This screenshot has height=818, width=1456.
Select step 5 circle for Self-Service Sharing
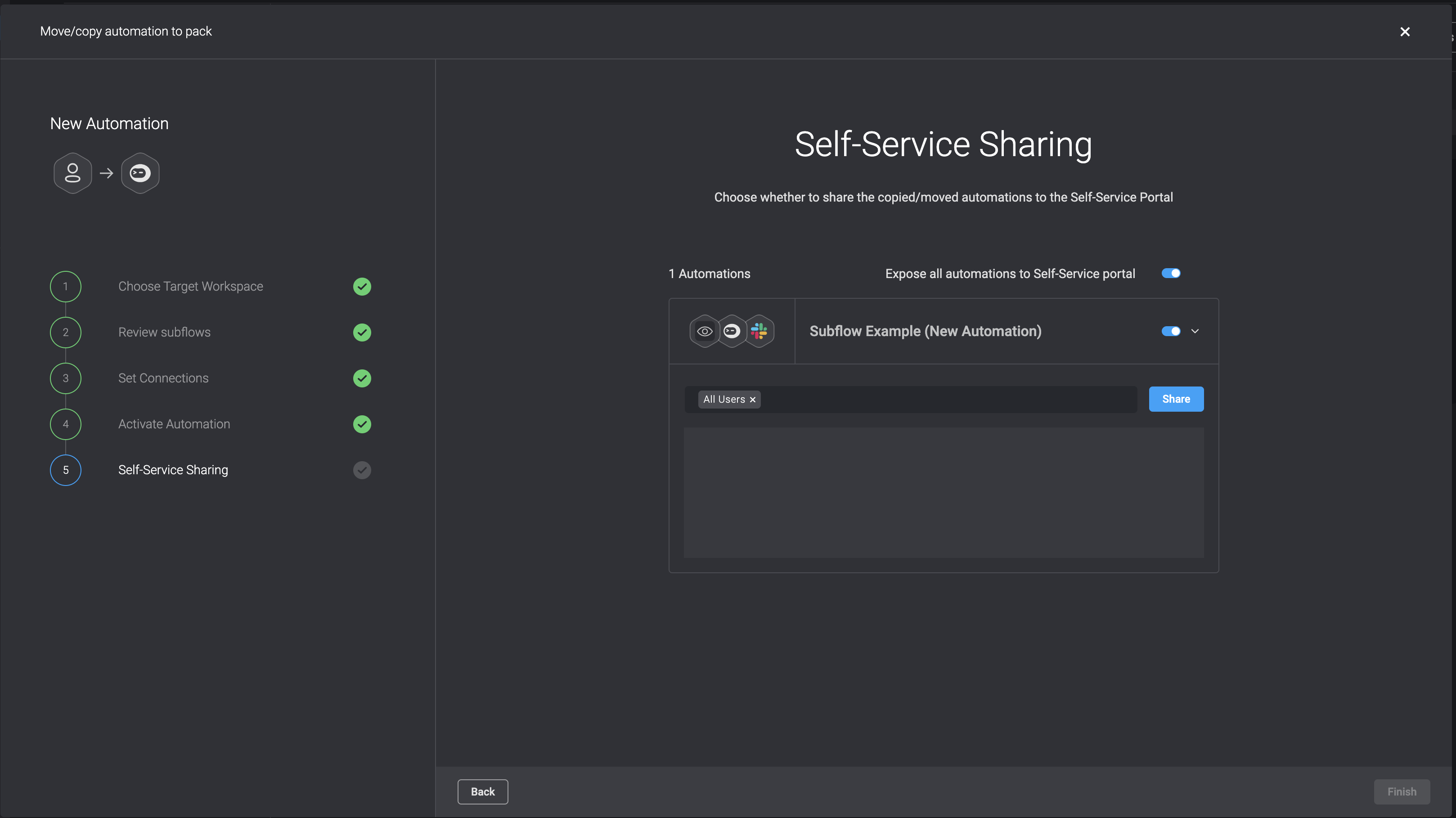(66, 470)
